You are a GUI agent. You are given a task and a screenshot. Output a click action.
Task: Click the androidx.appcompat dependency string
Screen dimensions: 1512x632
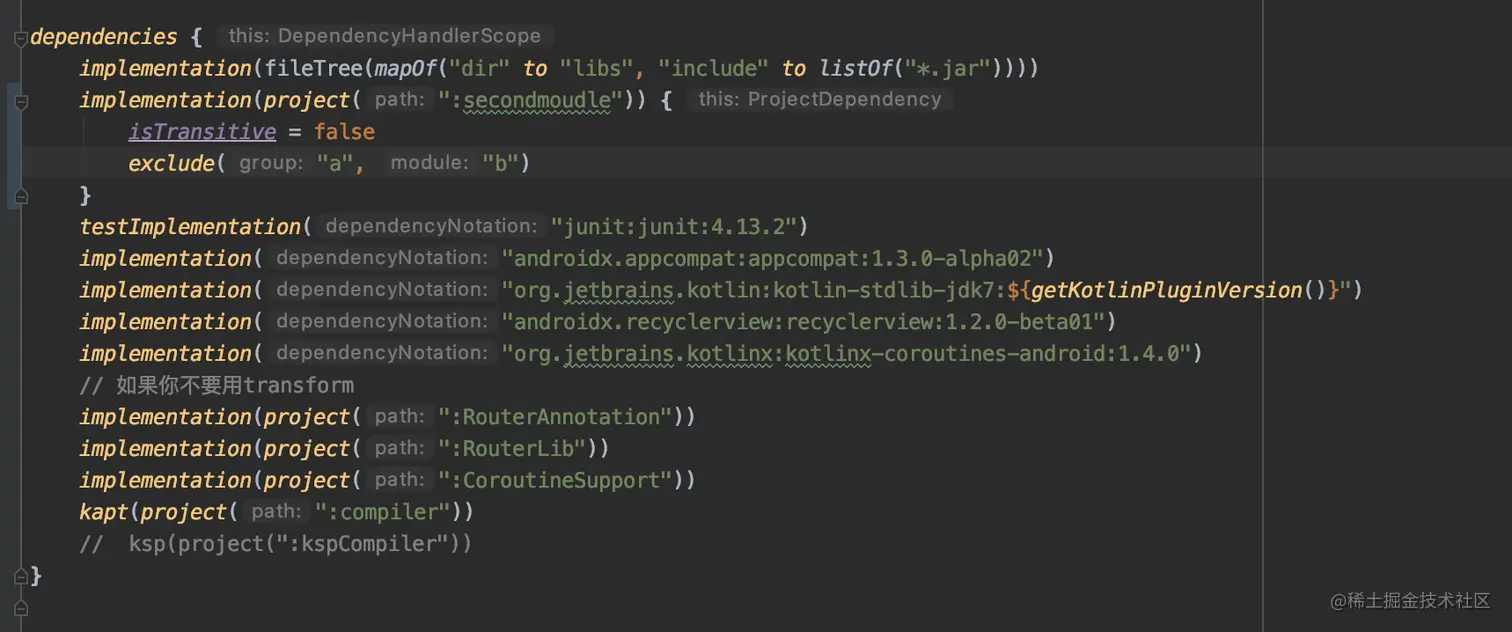[772, 258]
